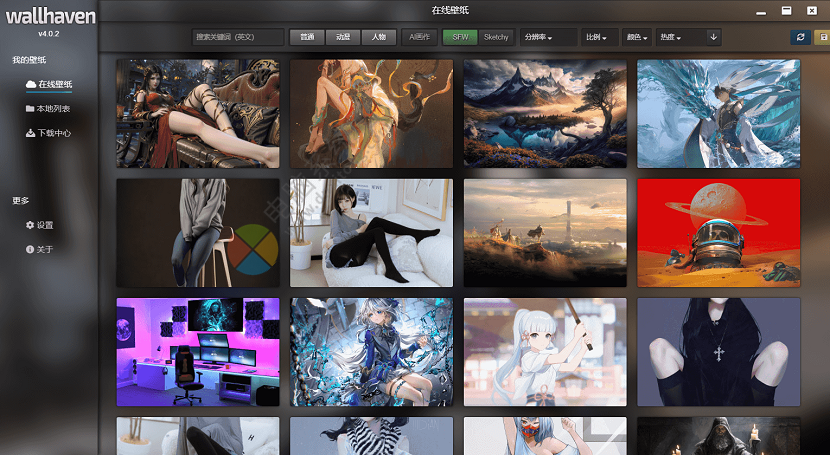830x455 pixels.
Task: Click the descending sort arrow icon
Action: [713, 37]
